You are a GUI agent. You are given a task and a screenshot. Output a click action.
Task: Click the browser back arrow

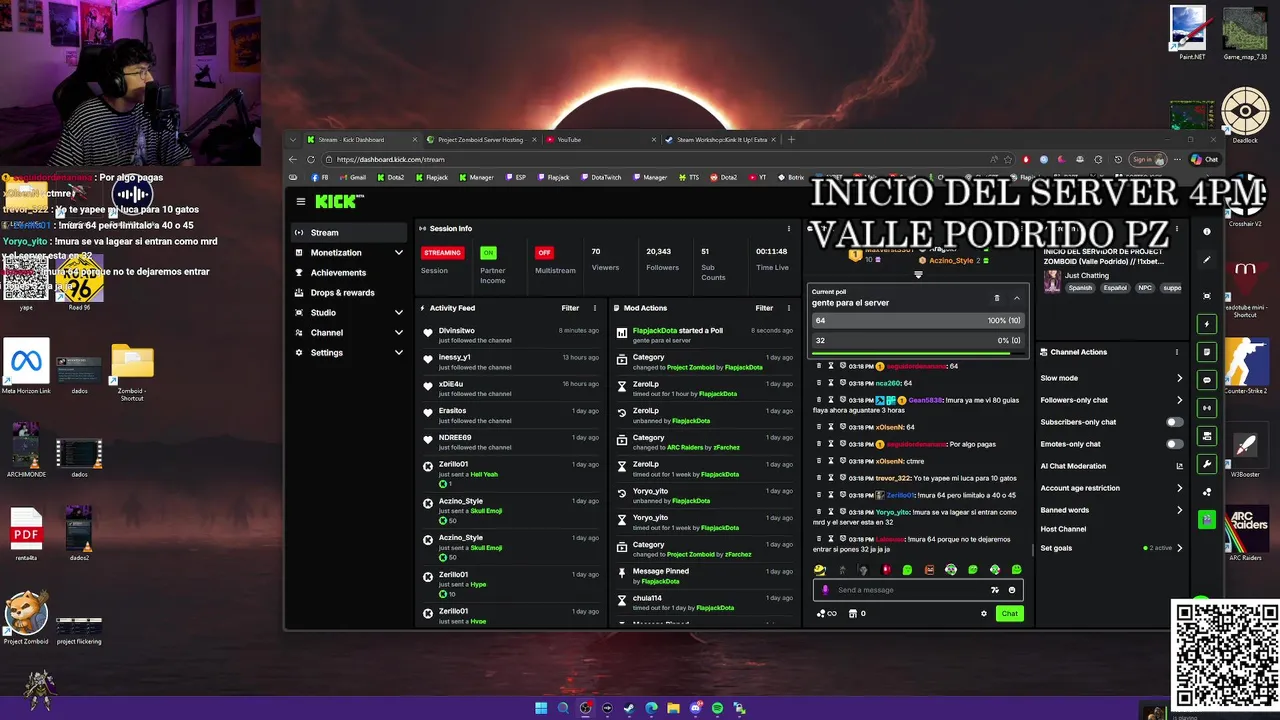[293, 160]
